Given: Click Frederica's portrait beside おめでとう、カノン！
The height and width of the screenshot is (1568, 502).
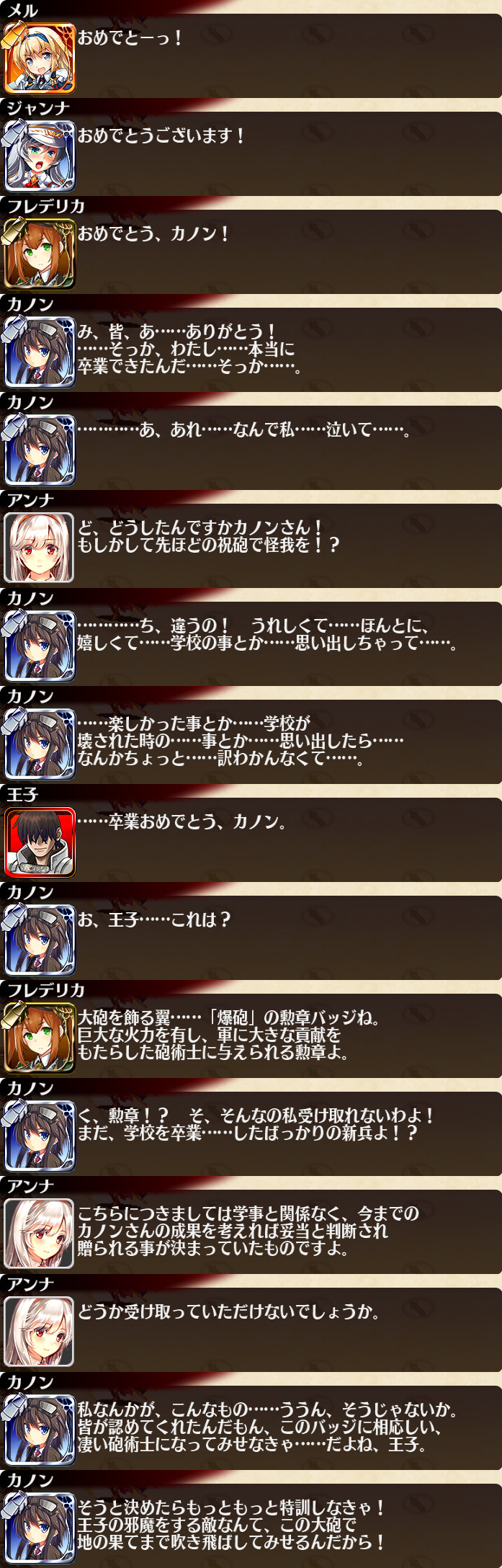Looking at the screenshot, I should (40, 254).
